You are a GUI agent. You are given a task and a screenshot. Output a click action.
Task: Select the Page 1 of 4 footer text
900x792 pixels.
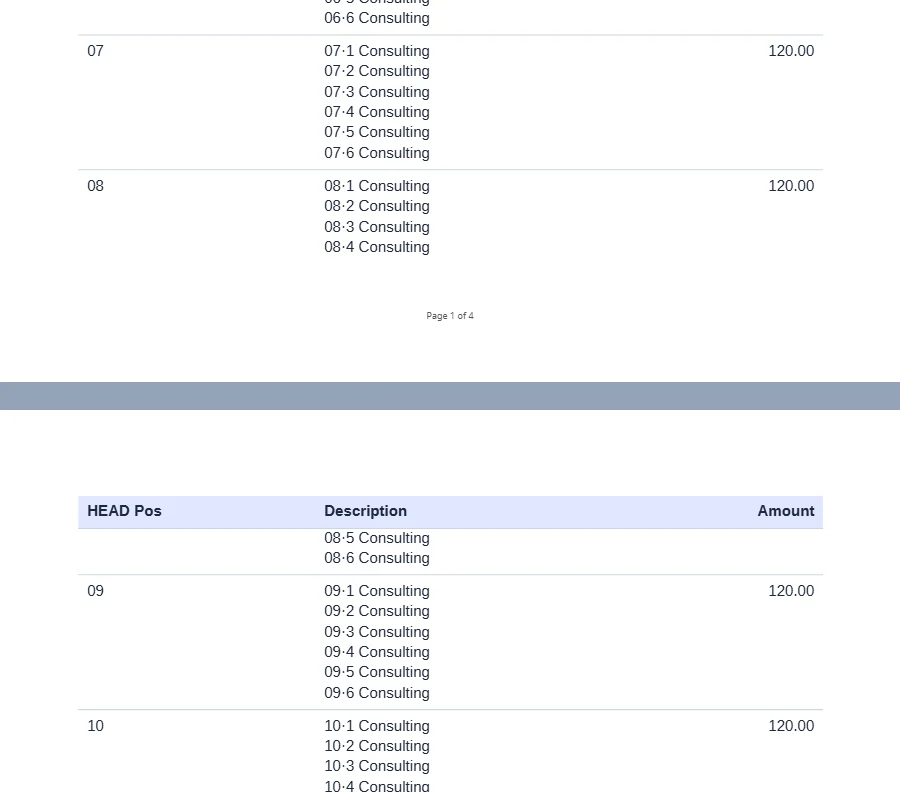coord(450,316)
